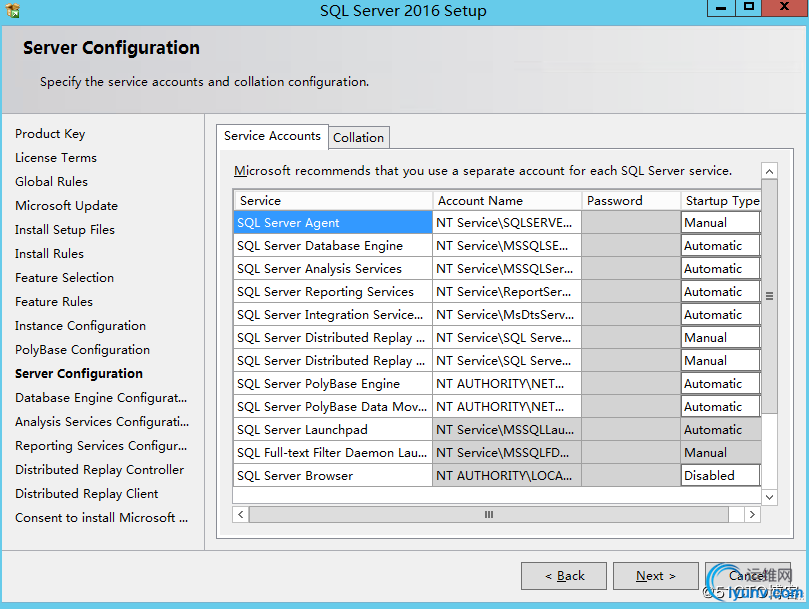
Task: Maximize the SQL Server 2016 Setup window
Action: (x=749, y=8)
